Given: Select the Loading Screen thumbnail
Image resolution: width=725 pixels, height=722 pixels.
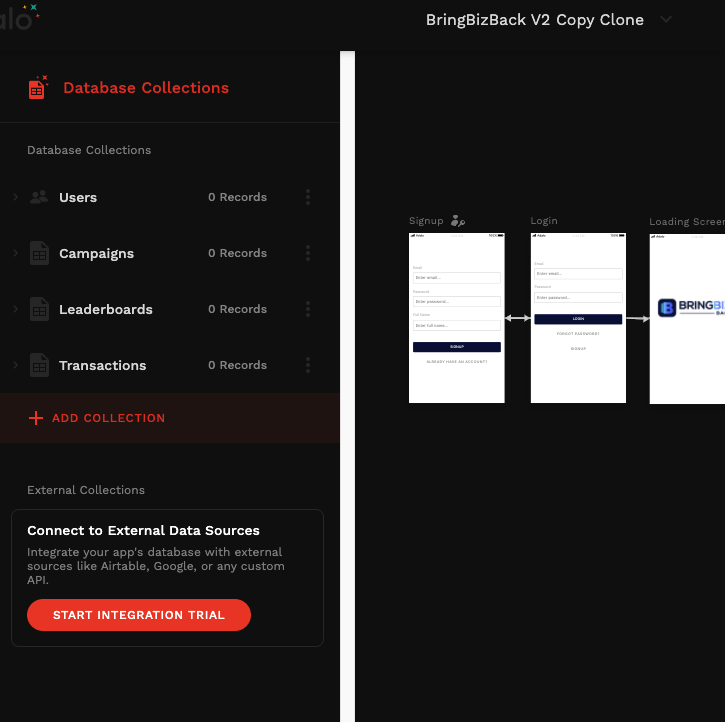Looking at the screenshot, I should (x=687, y=318).
